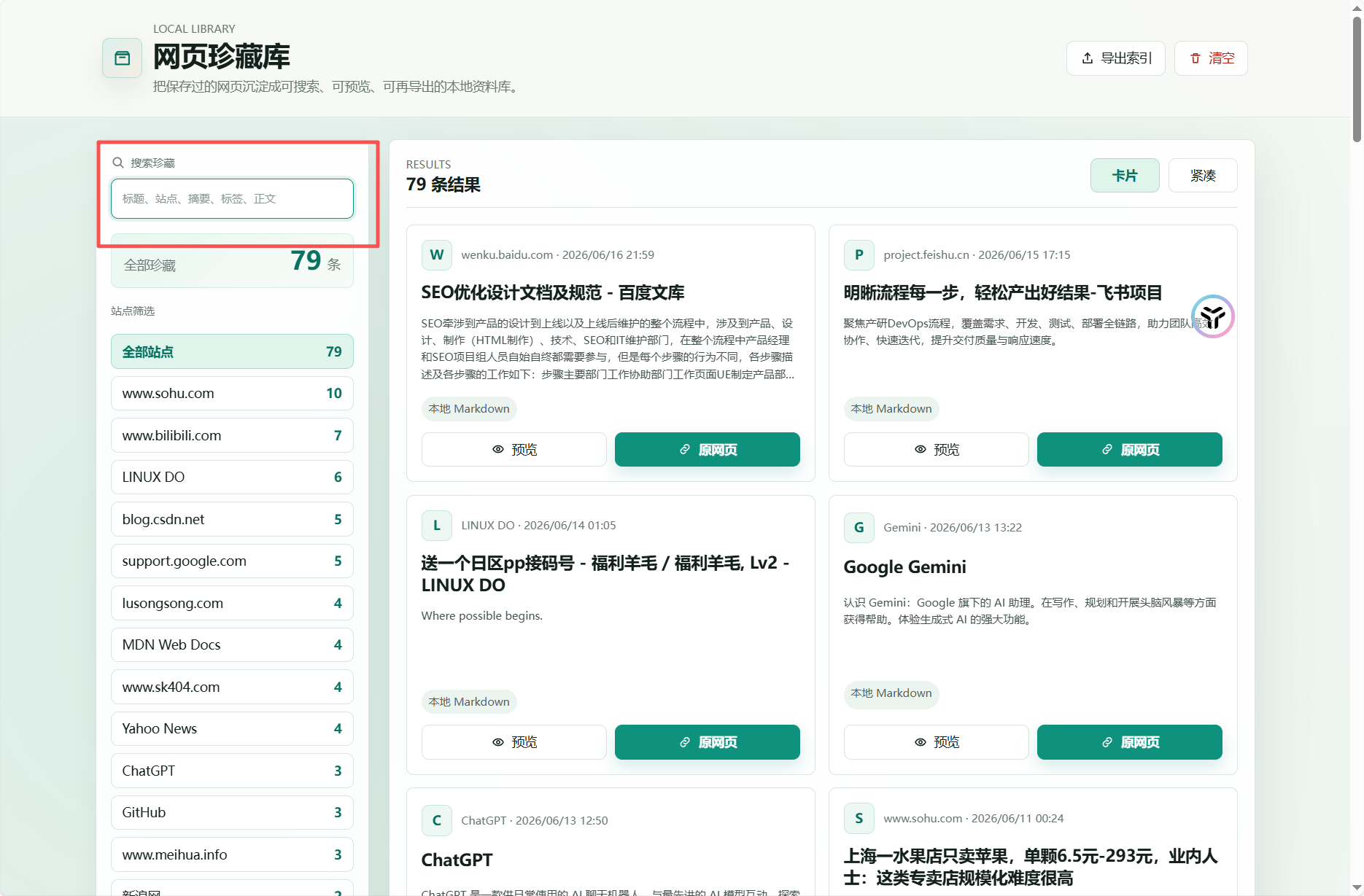Open 原网页 for the 飞书项目 card
1364x896 pixels.
pyautogui.click(x=1130, y=450)
